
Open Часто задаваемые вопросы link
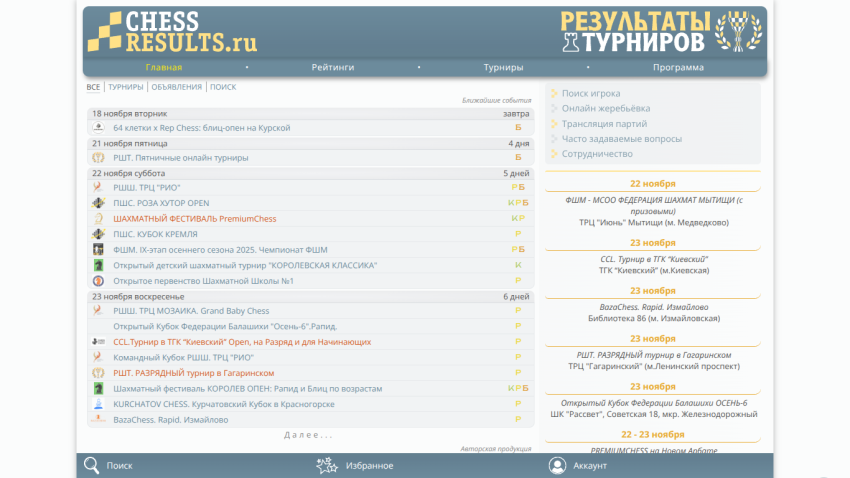(x=622, y=139)
